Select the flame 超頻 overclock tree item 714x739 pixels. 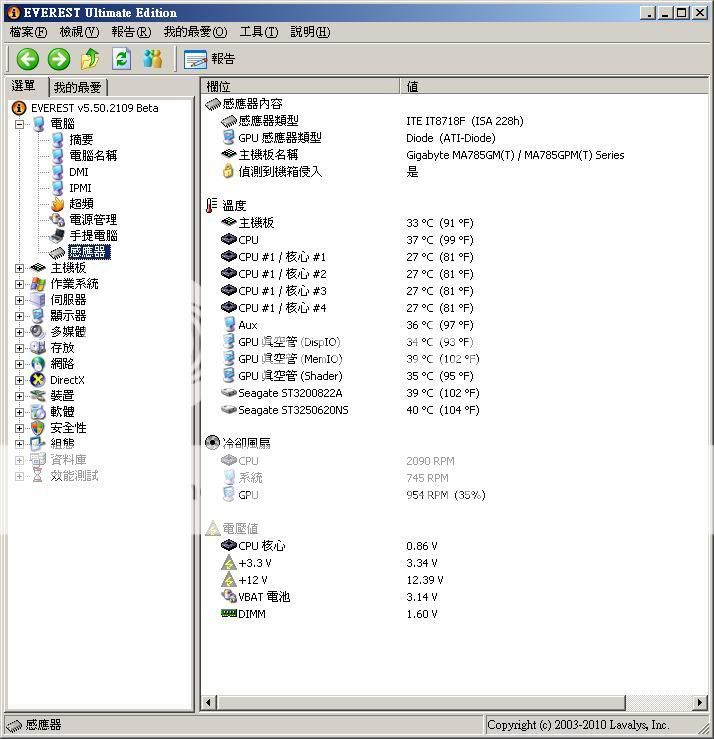[81, 204]
